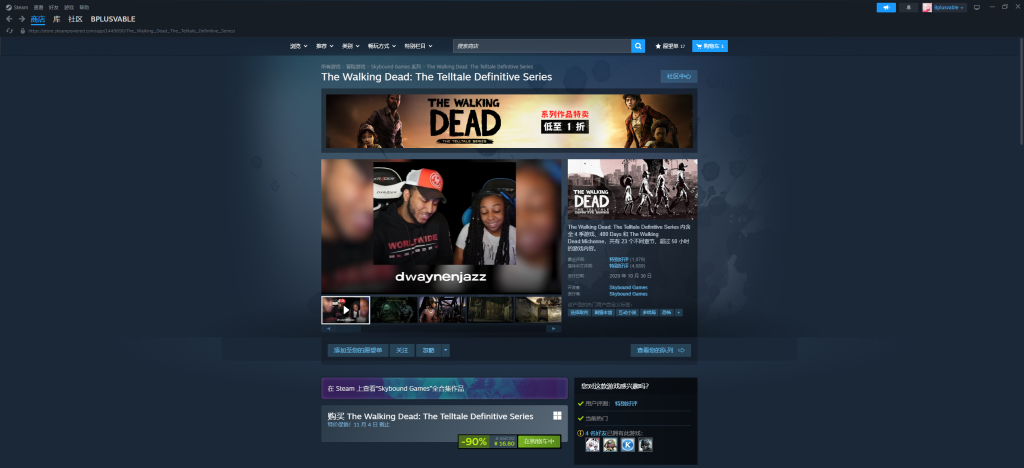Expand the 畅玩方式 dropdown
This screenshot has height=468, width=1024.
(383, 46)
